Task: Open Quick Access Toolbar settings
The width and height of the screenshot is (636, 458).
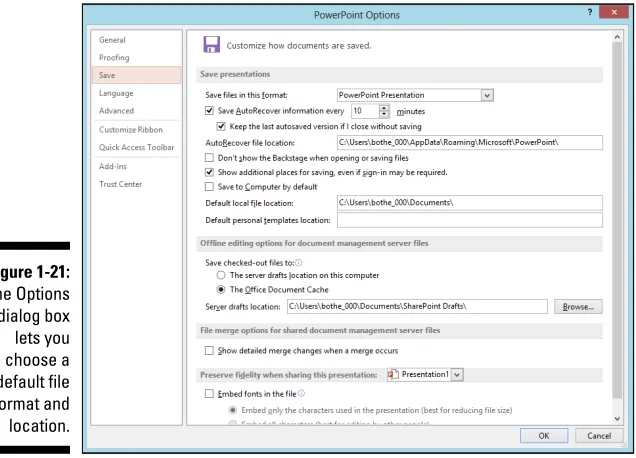Action: point(136,147)
